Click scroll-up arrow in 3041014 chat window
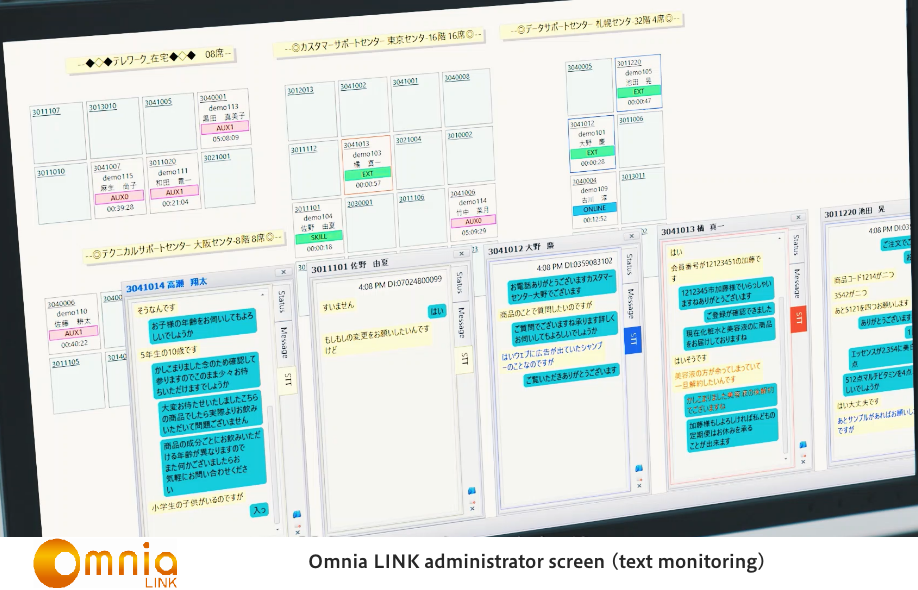The image size is (918, 590). [x=263, y=294]
